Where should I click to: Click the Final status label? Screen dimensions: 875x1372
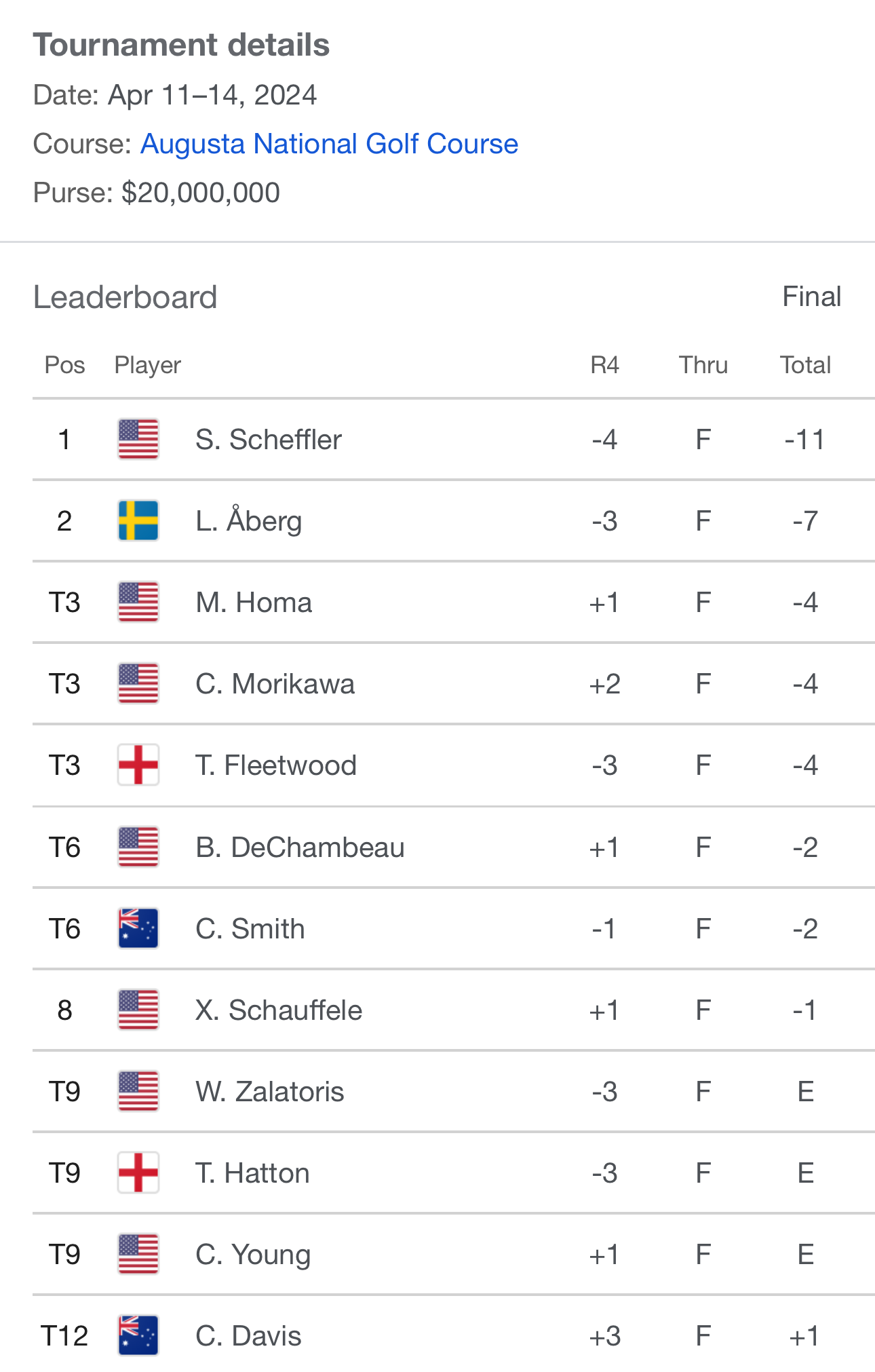(x=812, y=297)
